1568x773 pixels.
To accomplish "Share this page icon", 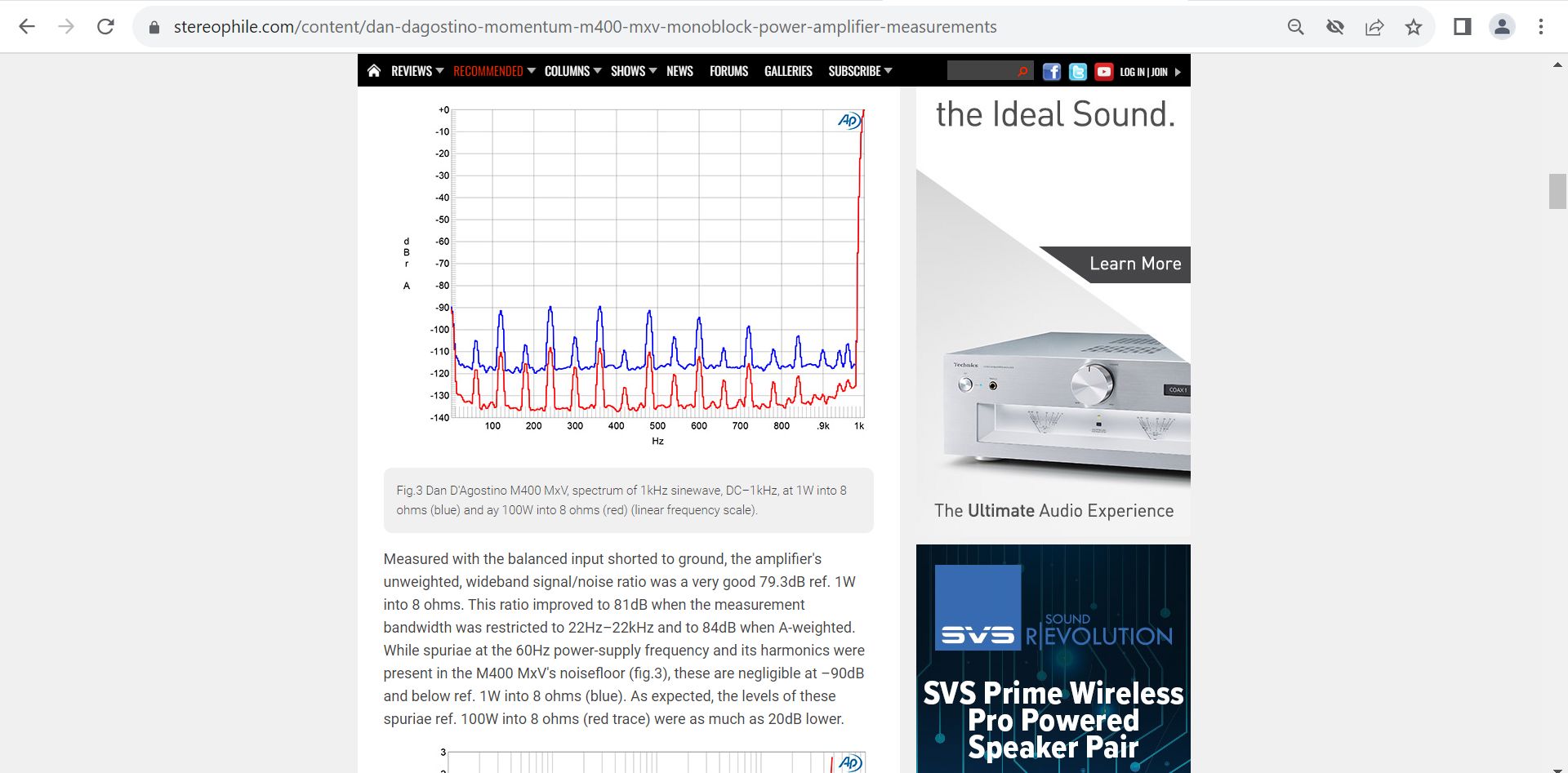I will tap(1374, 27).
